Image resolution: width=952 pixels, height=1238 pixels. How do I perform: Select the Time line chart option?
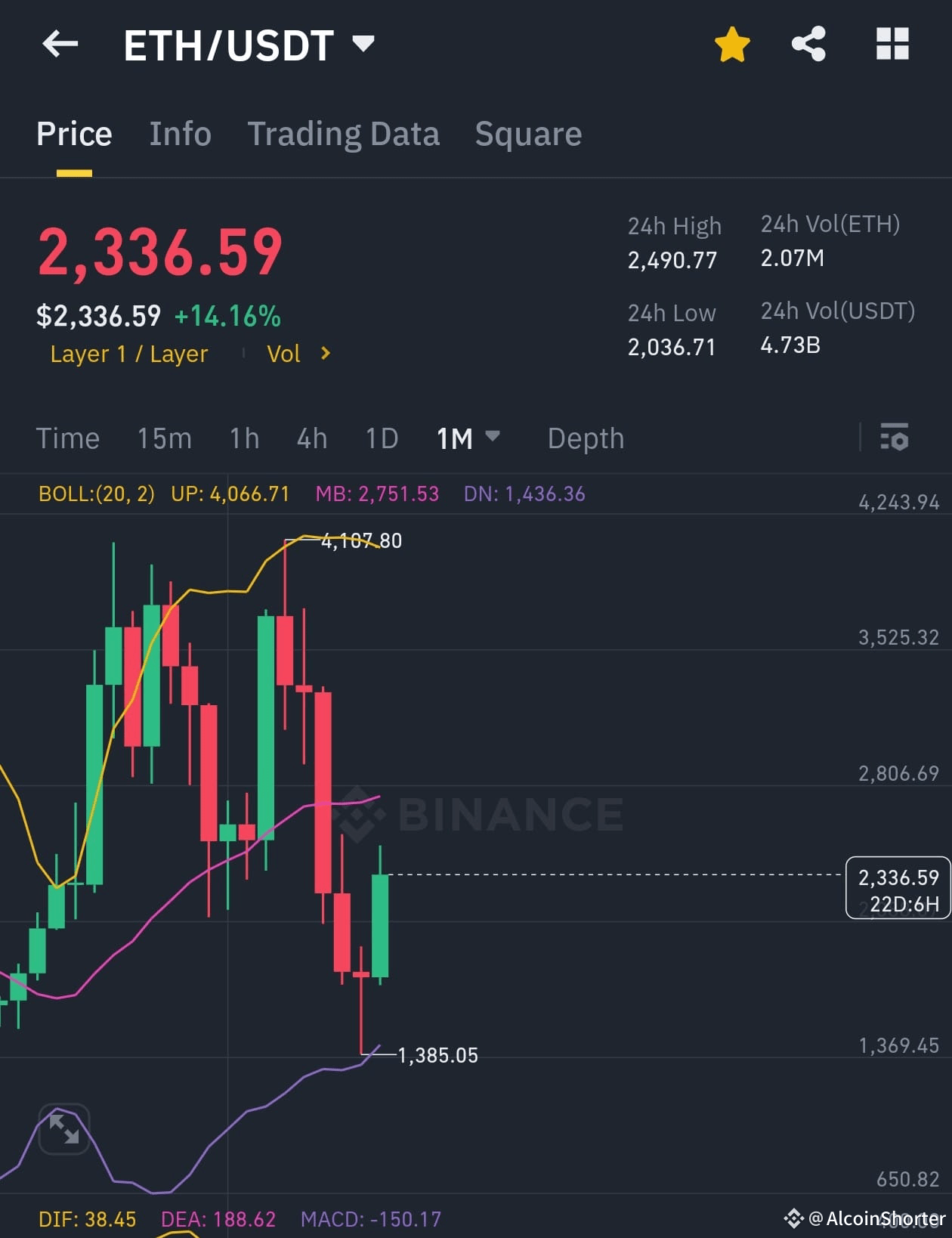(x=68, y=438)
